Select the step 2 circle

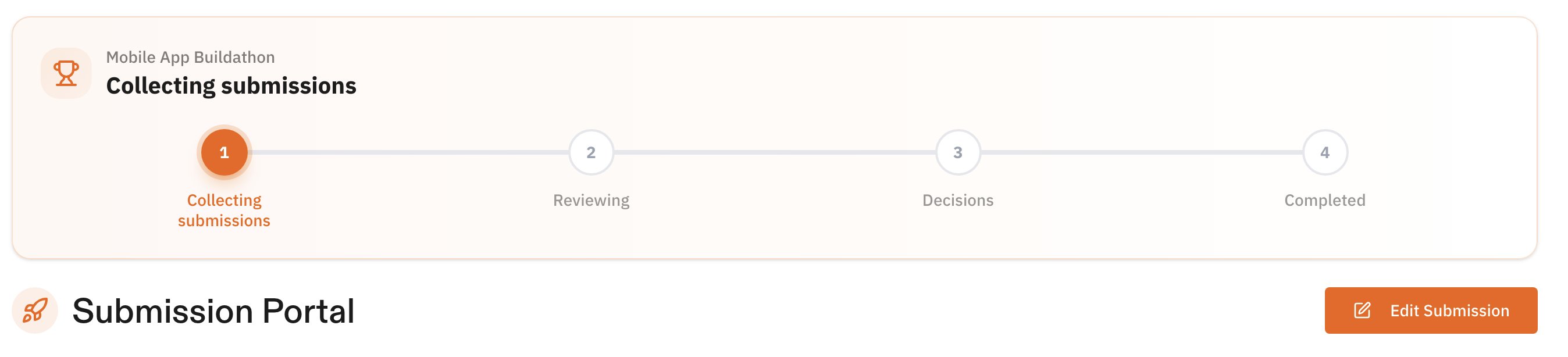coord(591,153)
